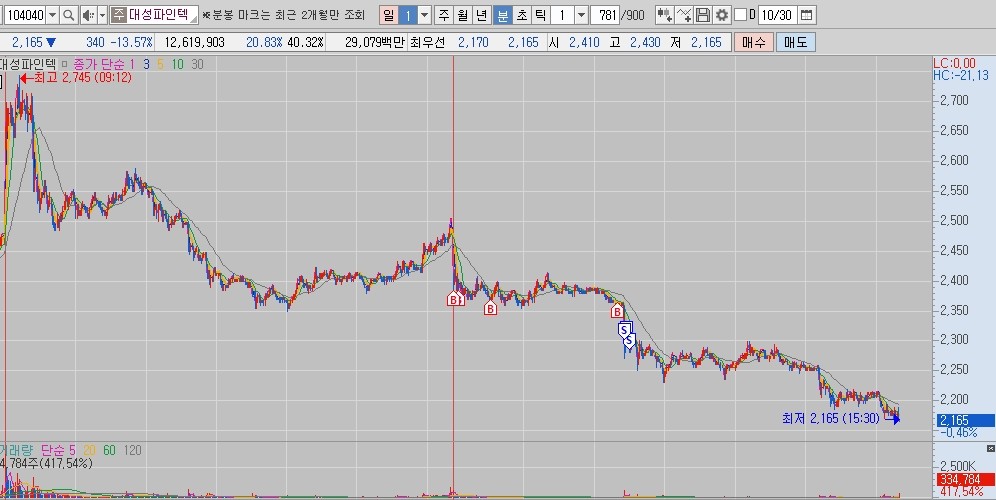
Task: Click the line indicator add icon
Action: [x=684, y=15]
